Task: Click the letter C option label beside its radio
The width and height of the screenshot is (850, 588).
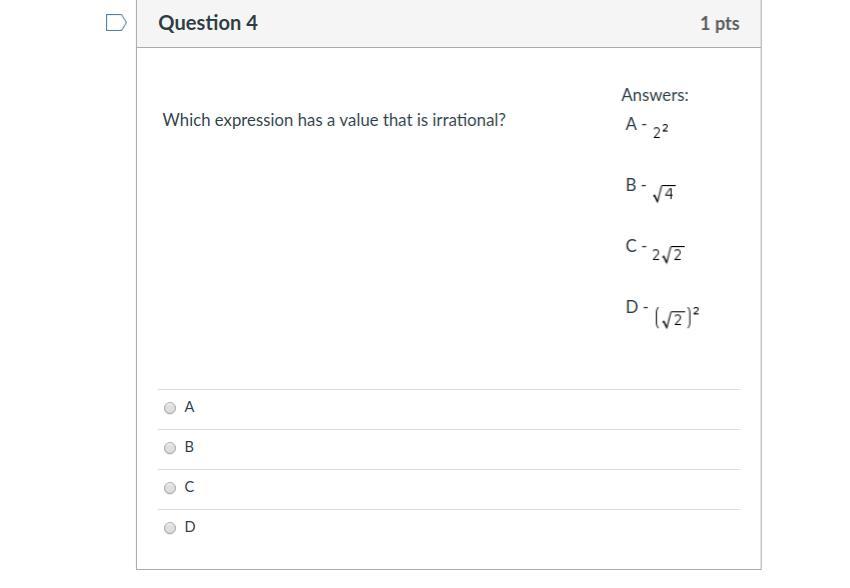Action: [190, 487]
